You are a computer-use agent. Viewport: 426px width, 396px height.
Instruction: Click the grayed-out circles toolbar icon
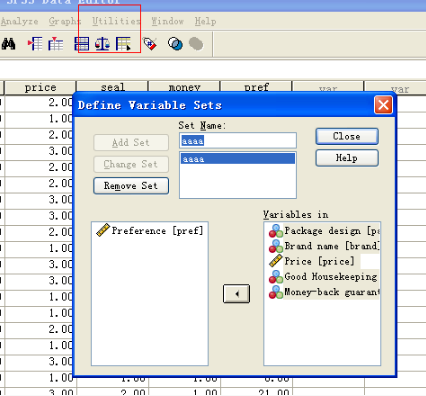[x=196, y=44]
